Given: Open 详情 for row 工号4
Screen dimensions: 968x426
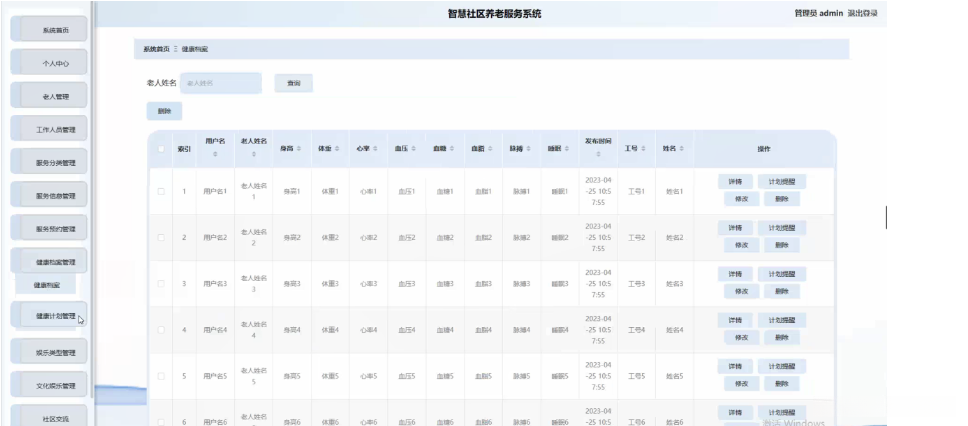Looking at the screenshot, I should coord(735,320).
